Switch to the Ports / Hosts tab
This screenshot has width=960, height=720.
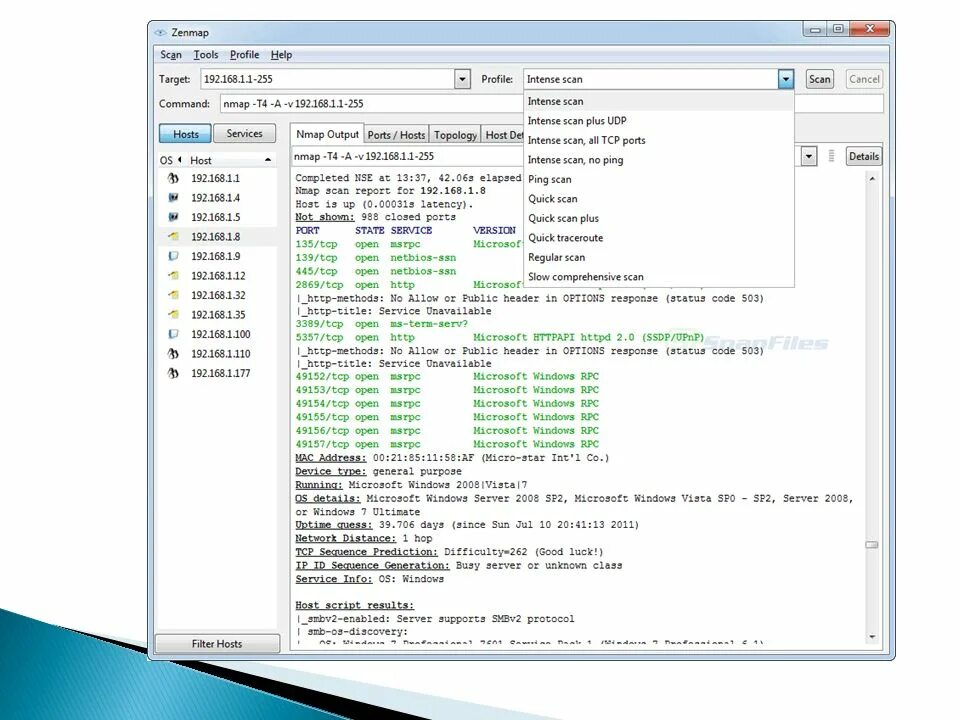[396, 135]
